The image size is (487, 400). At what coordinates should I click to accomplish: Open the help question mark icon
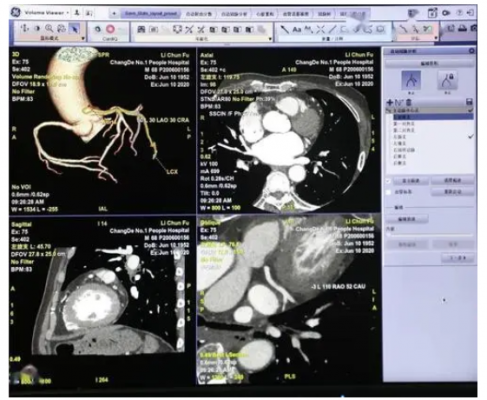(x=459, y=13)
